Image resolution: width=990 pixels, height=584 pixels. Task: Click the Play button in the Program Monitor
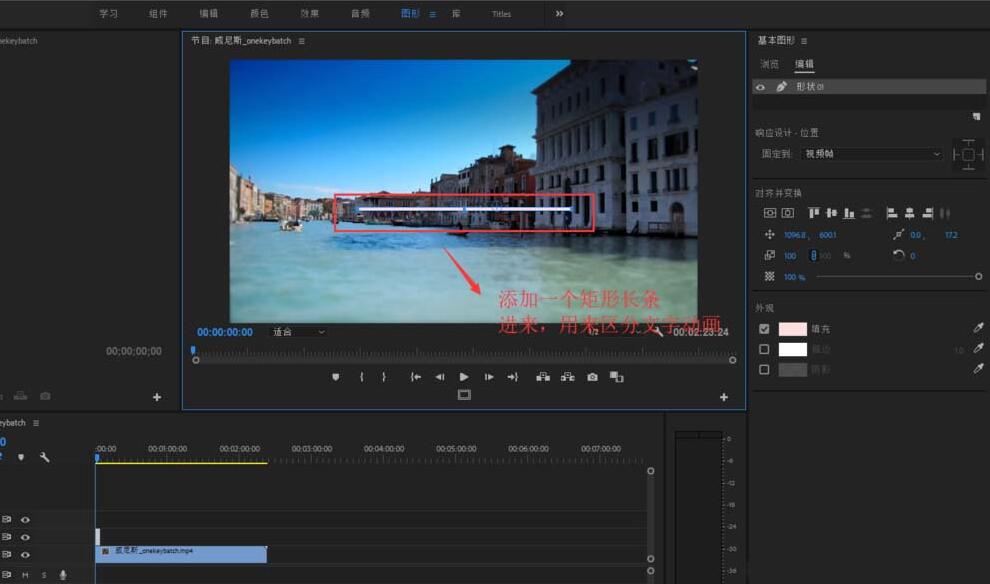click(x=463, y=377)
